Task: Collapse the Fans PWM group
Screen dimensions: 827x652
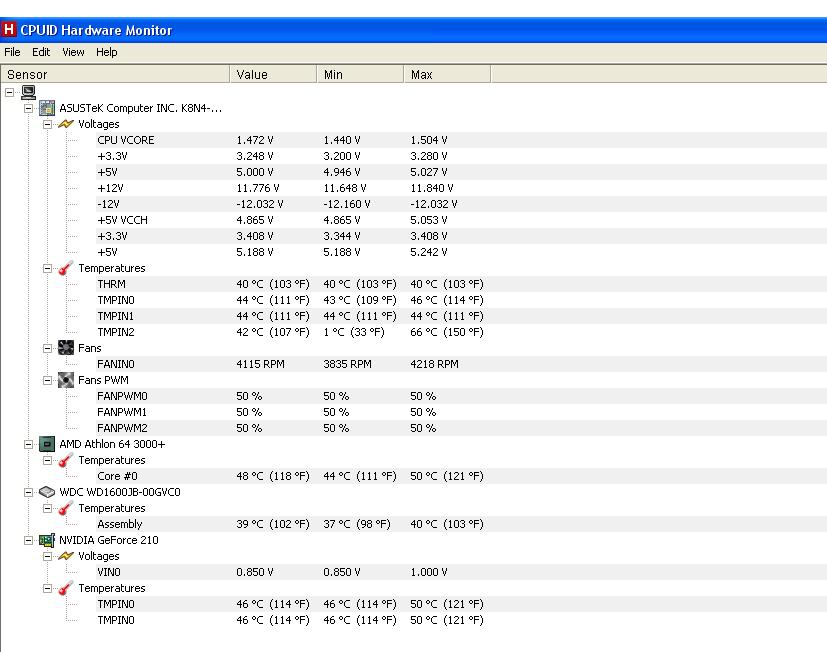Action: pos(47,380)
